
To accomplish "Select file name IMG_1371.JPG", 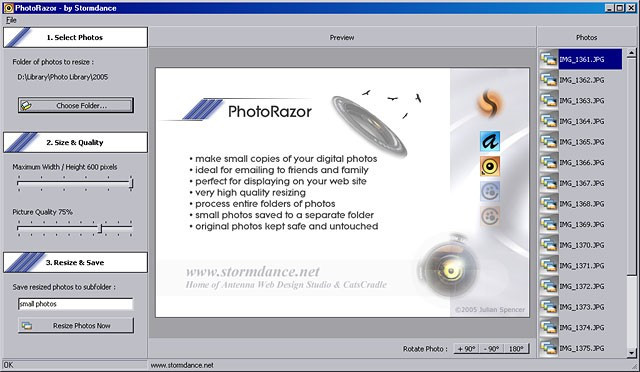I will point(582,266).
